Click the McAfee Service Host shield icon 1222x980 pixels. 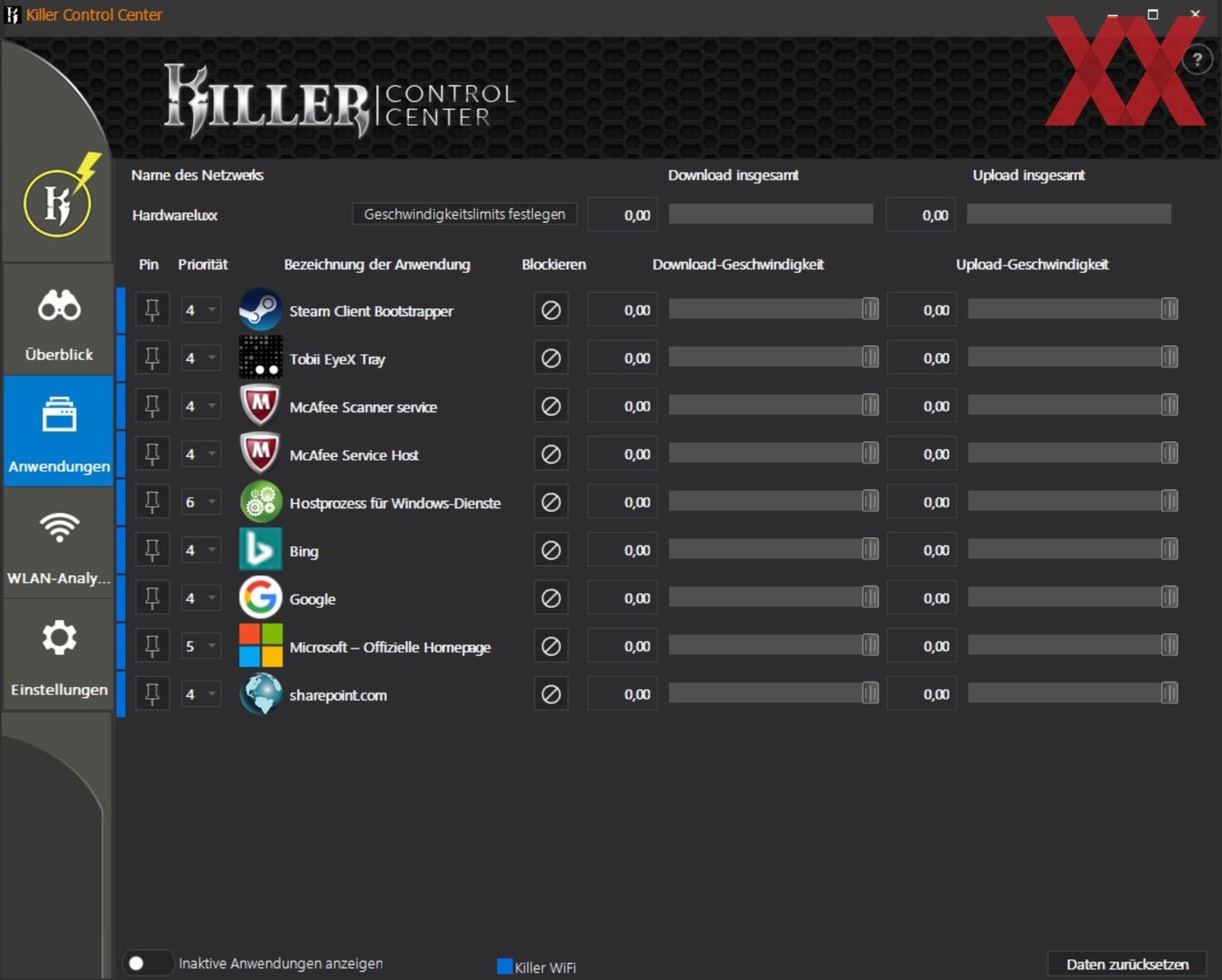click(261, 454)
